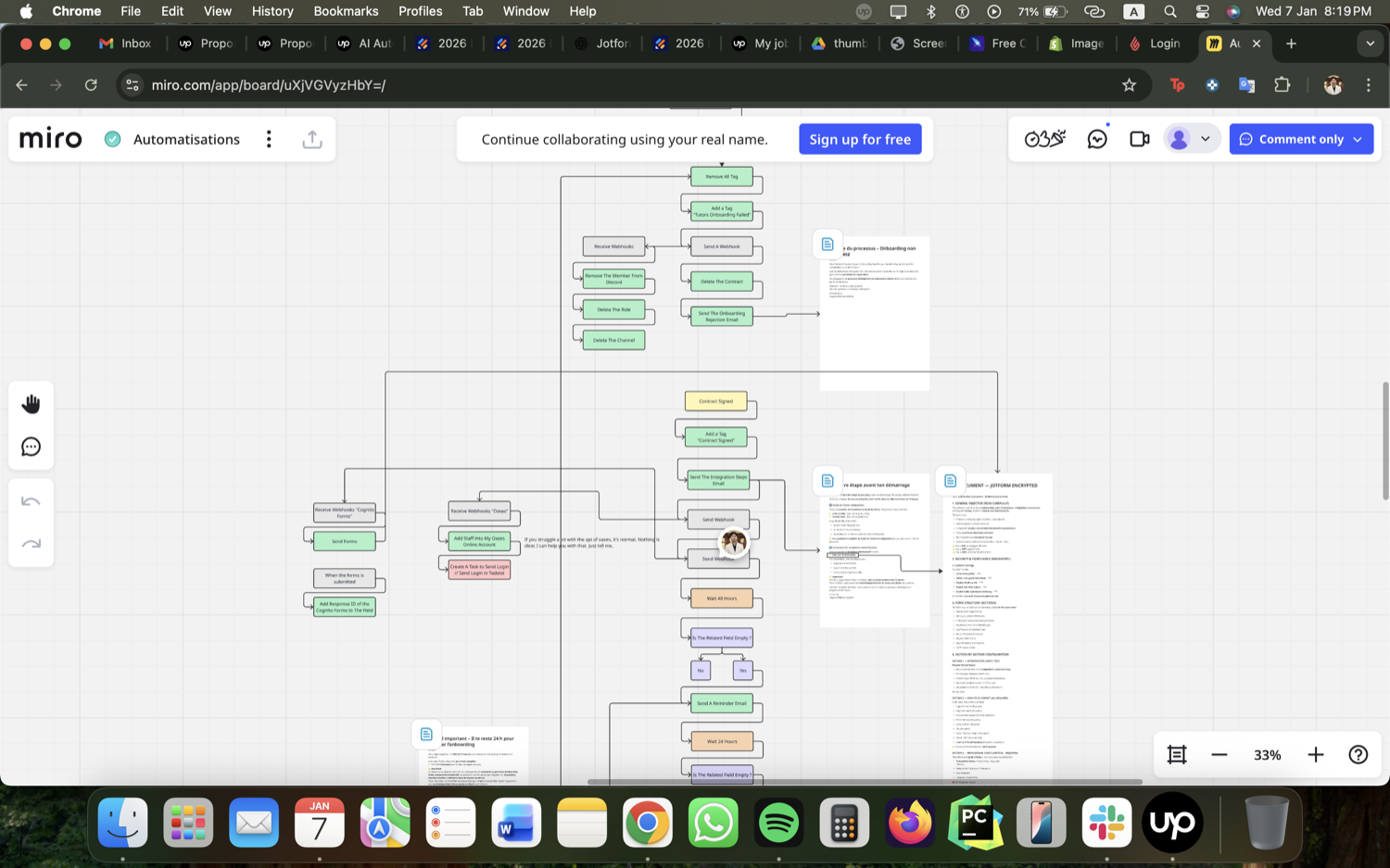Screen dimensions: 1390x868
Task: Open the Profiles menu
Action: 420,11
